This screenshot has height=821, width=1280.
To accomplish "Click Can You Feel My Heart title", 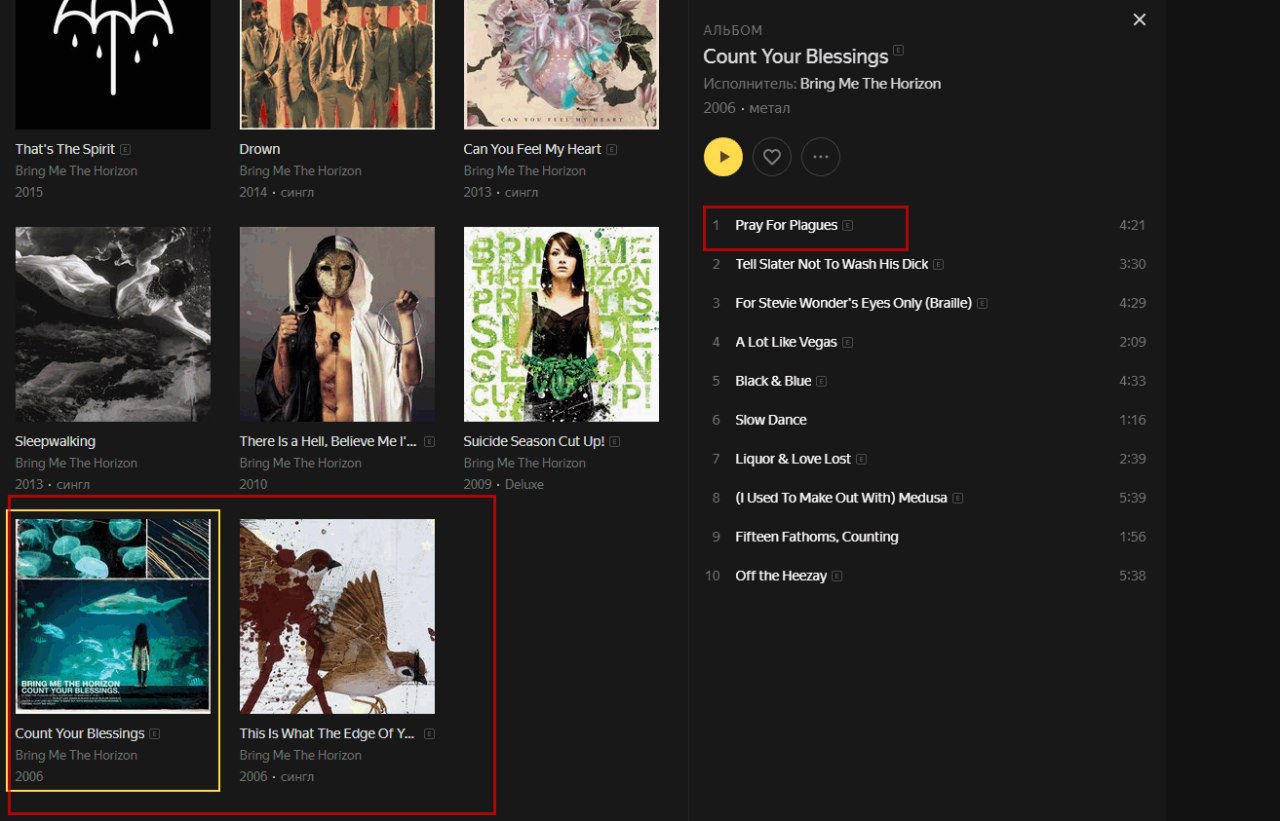I will pyautogui.click(x=532, y=149).
